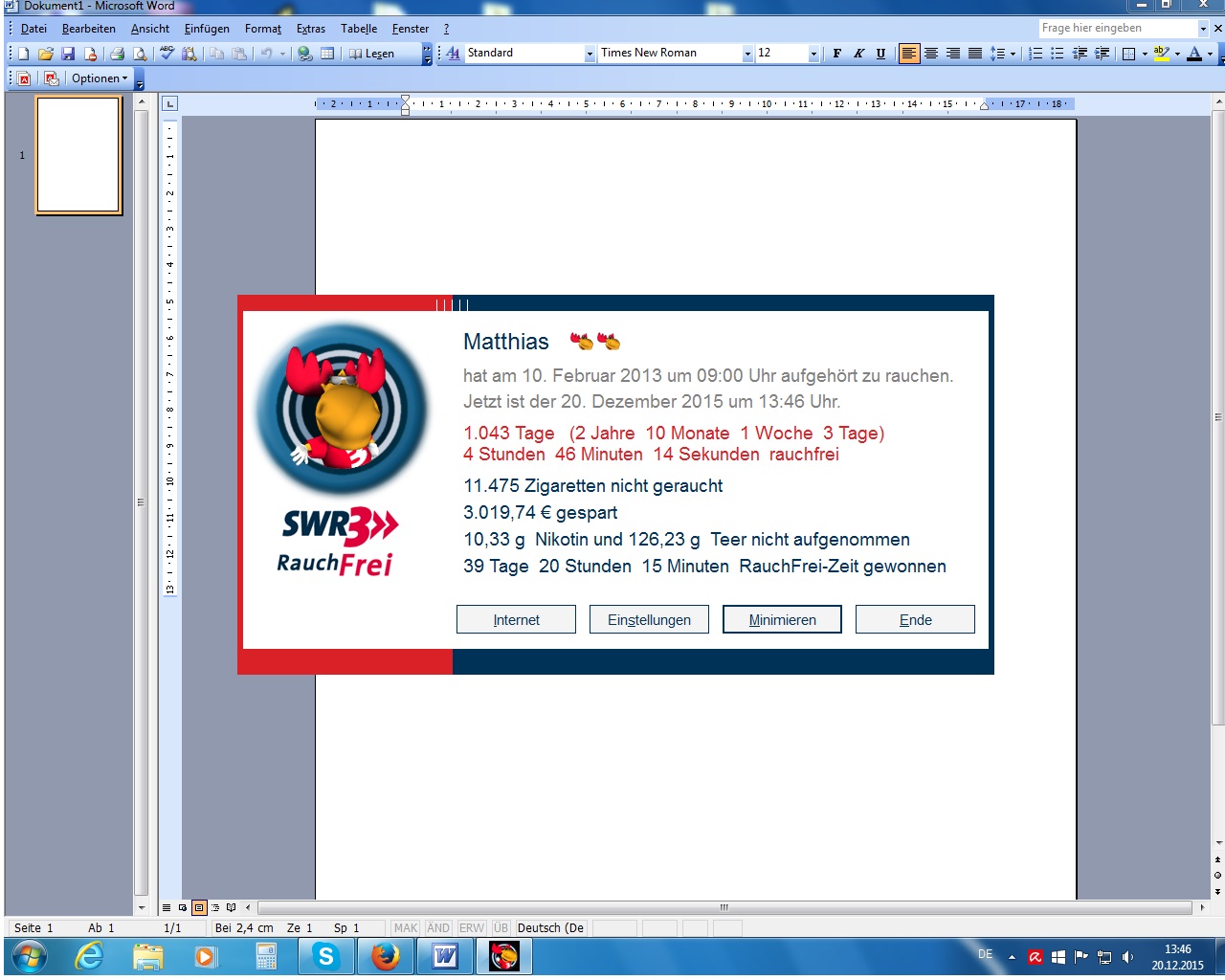Image resolution: width=1225 pixels, height=980 pixels.
Task: Open the font size 12 dropdown
Action: click(813, 54)
